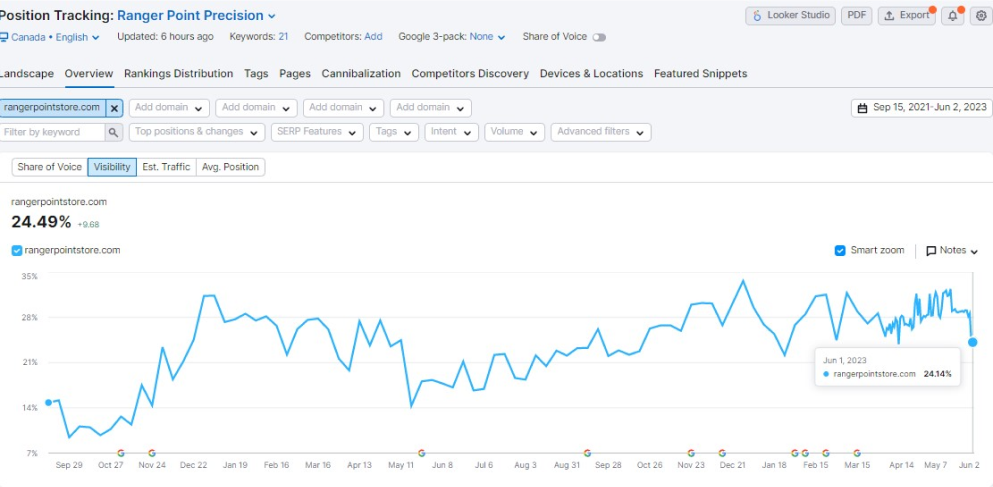
Task: Click the 24.49% visibility value
Action: [x=41, y=222]
